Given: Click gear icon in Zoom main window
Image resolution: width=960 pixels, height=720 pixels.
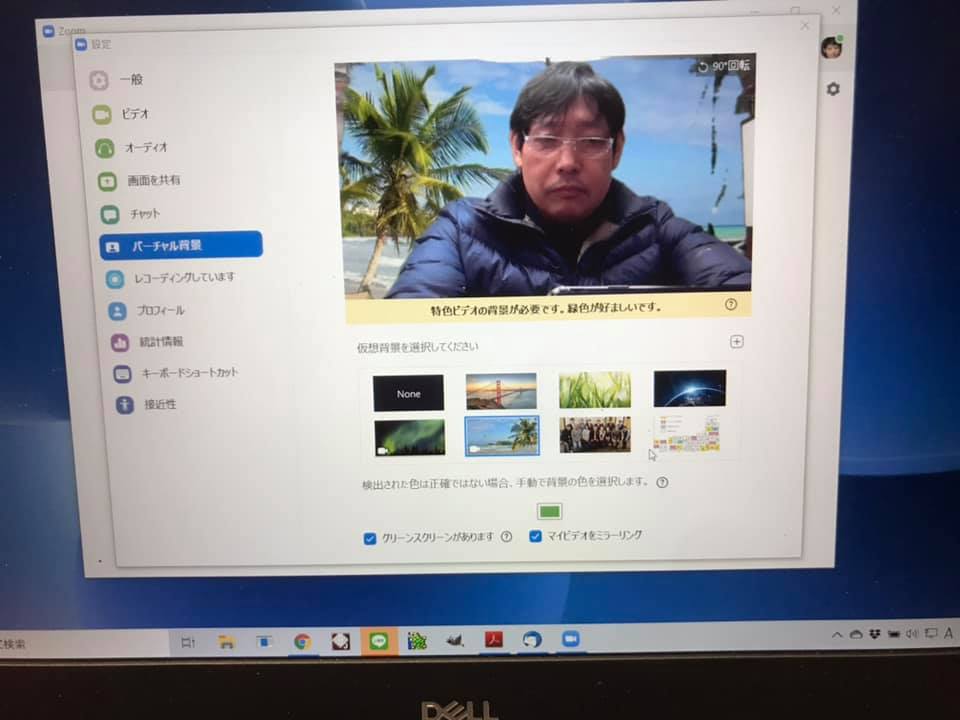Looking at the screenshot, I should (833, 89).
